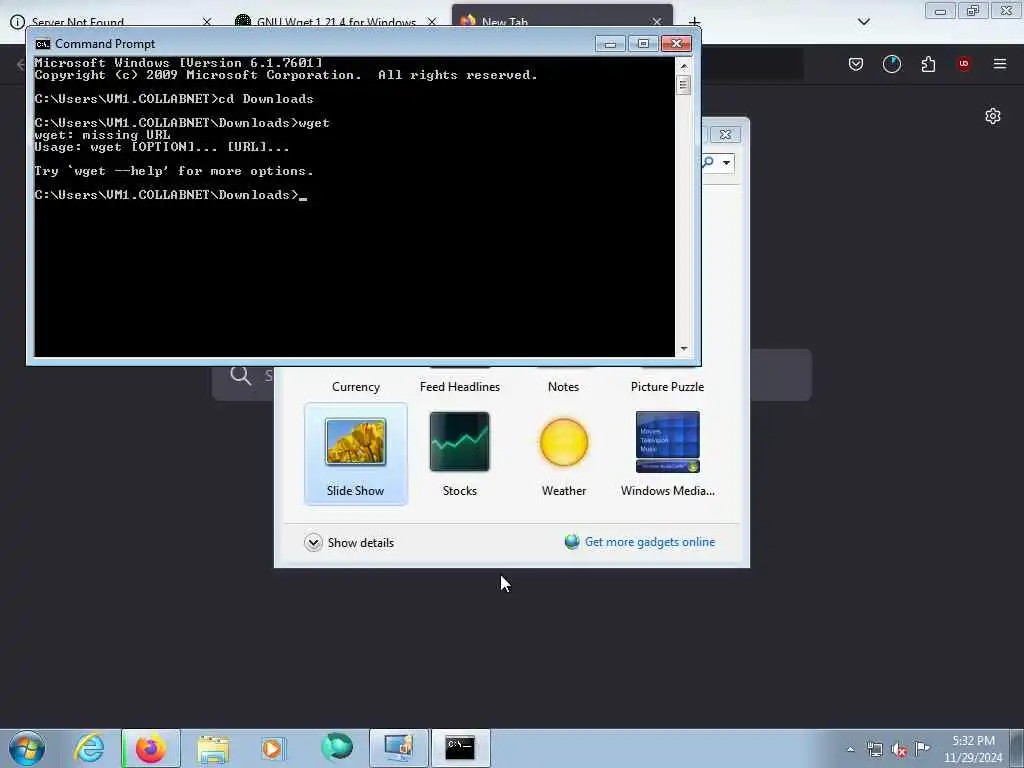This screenshot has width=1024, height=768.
Task: Click the Firefox circular toolbar icon beside Pocket
Action: 891,63
